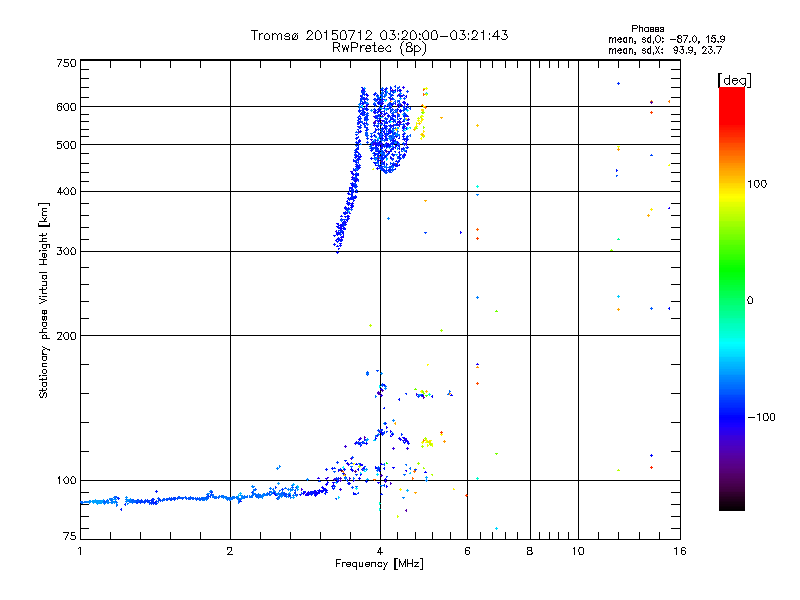
Task: Click the colorbar tick label '100'
Action: coord(757,184)
